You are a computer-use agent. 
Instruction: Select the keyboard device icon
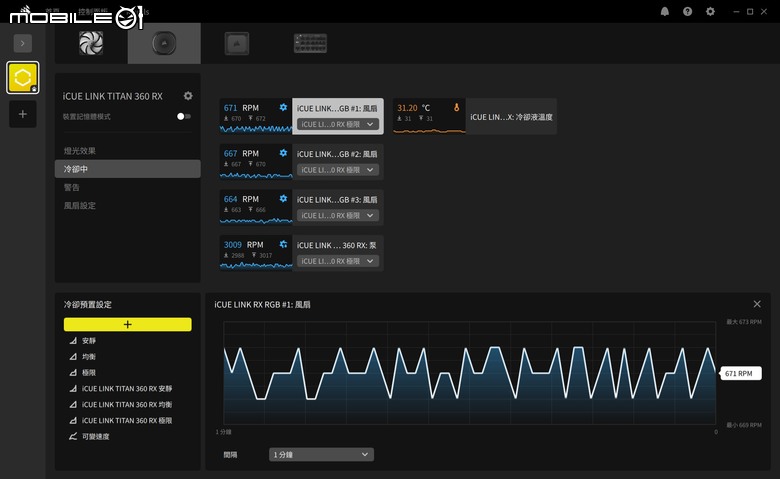(310, 43)
